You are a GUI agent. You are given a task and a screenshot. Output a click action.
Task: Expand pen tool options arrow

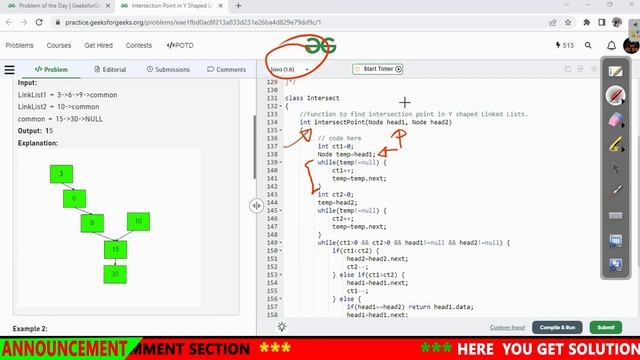pyautogui.click(x=623, y=102)
